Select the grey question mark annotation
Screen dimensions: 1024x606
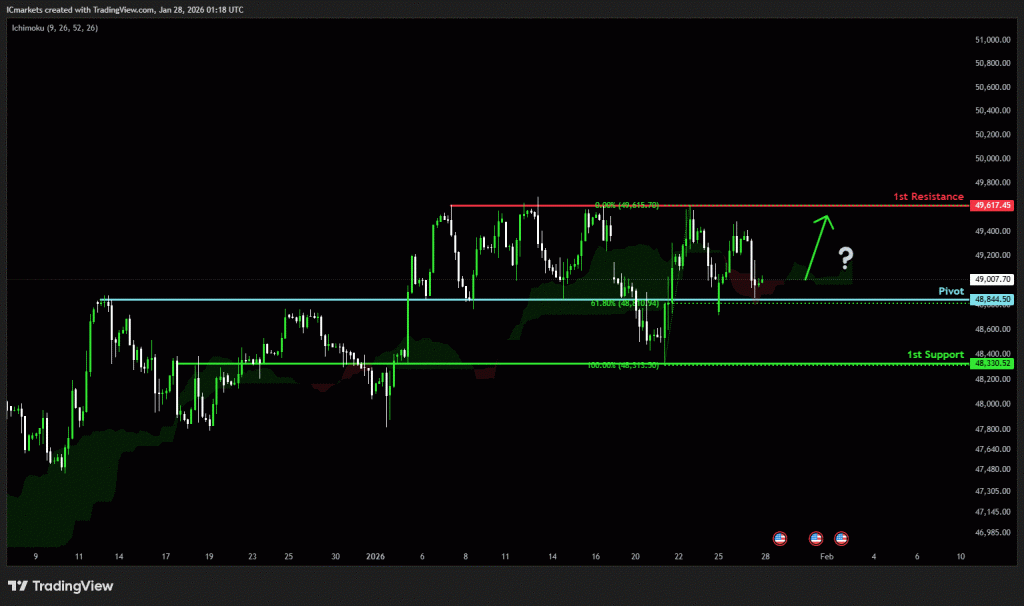[846, 259]
